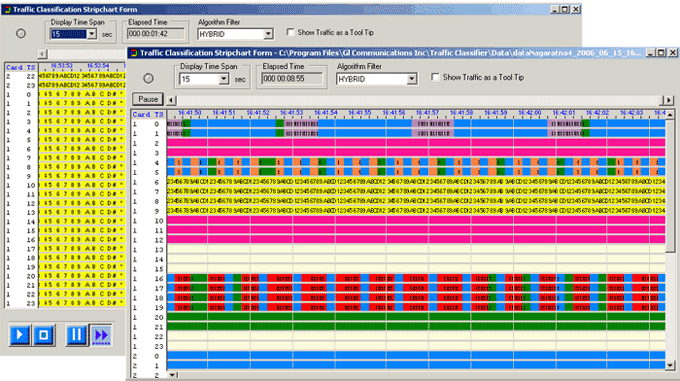680x381 pixels.
Task: Open Display Time Span dropdown in the back window
Action: [92, 34]
